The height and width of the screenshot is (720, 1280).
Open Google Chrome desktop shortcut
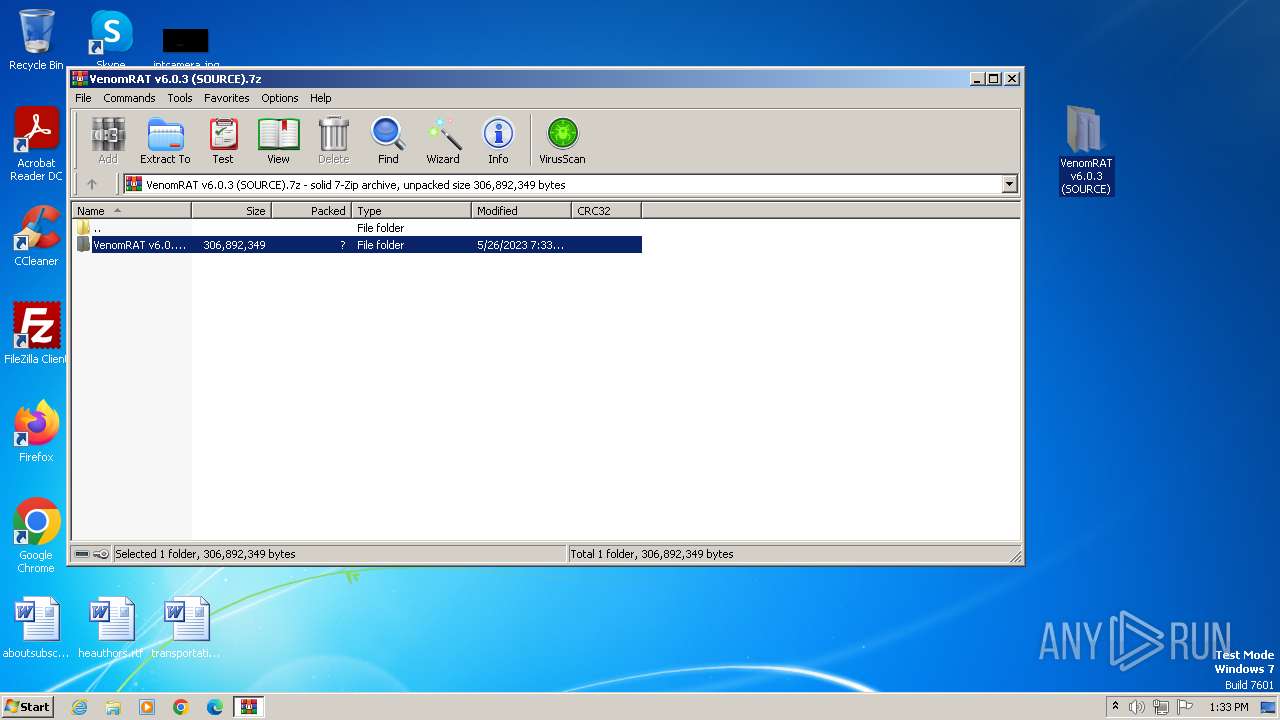pos(36,536)
